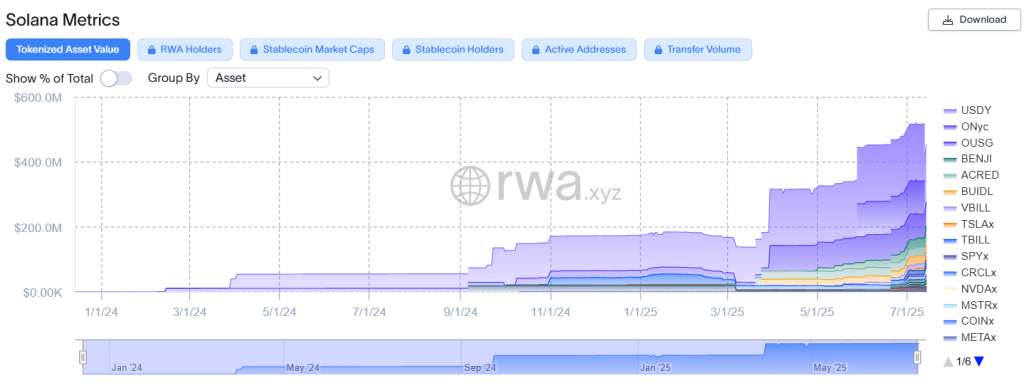Click the lock icon on RWA Holders
Viewport: 1024px width, 388px height.
click(151, 50)
